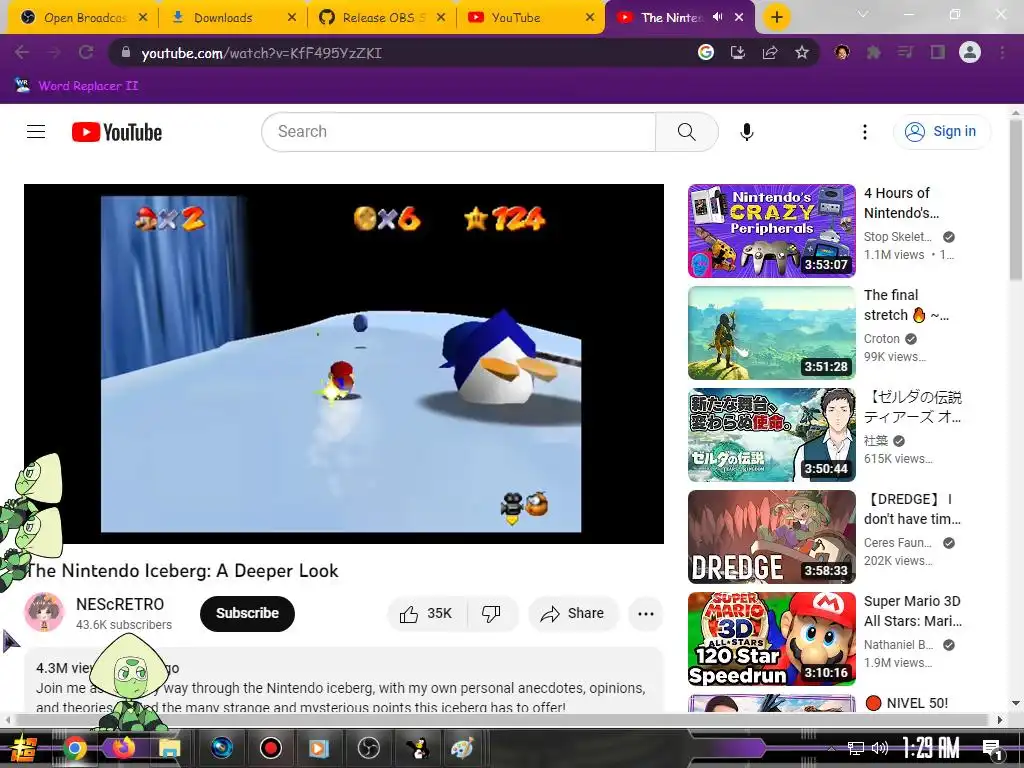Open Nintendo's Crazy Peripherals thumbnail

pos(771,231)
